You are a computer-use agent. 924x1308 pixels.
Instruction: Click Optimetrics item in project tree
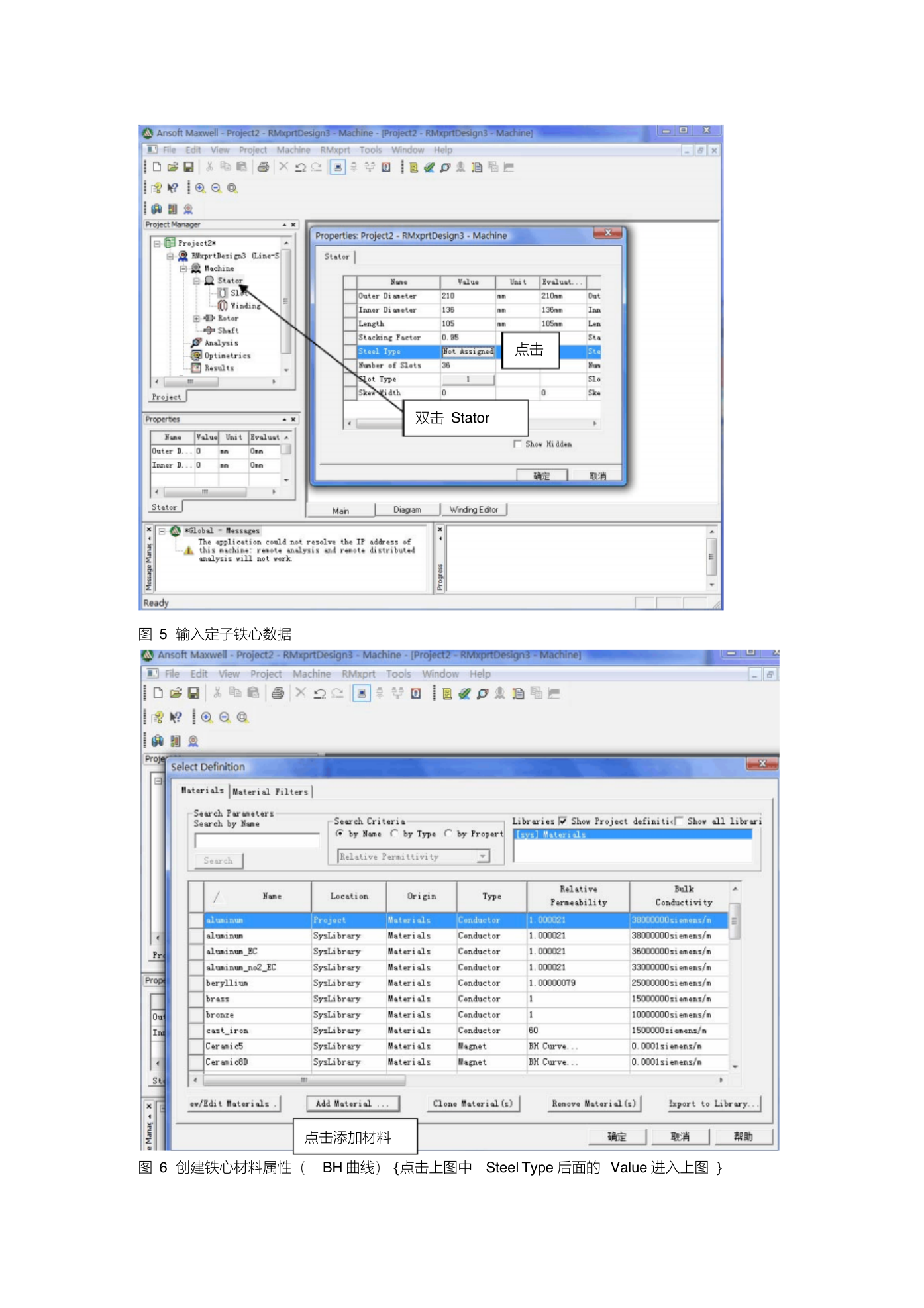coord(227,356)
